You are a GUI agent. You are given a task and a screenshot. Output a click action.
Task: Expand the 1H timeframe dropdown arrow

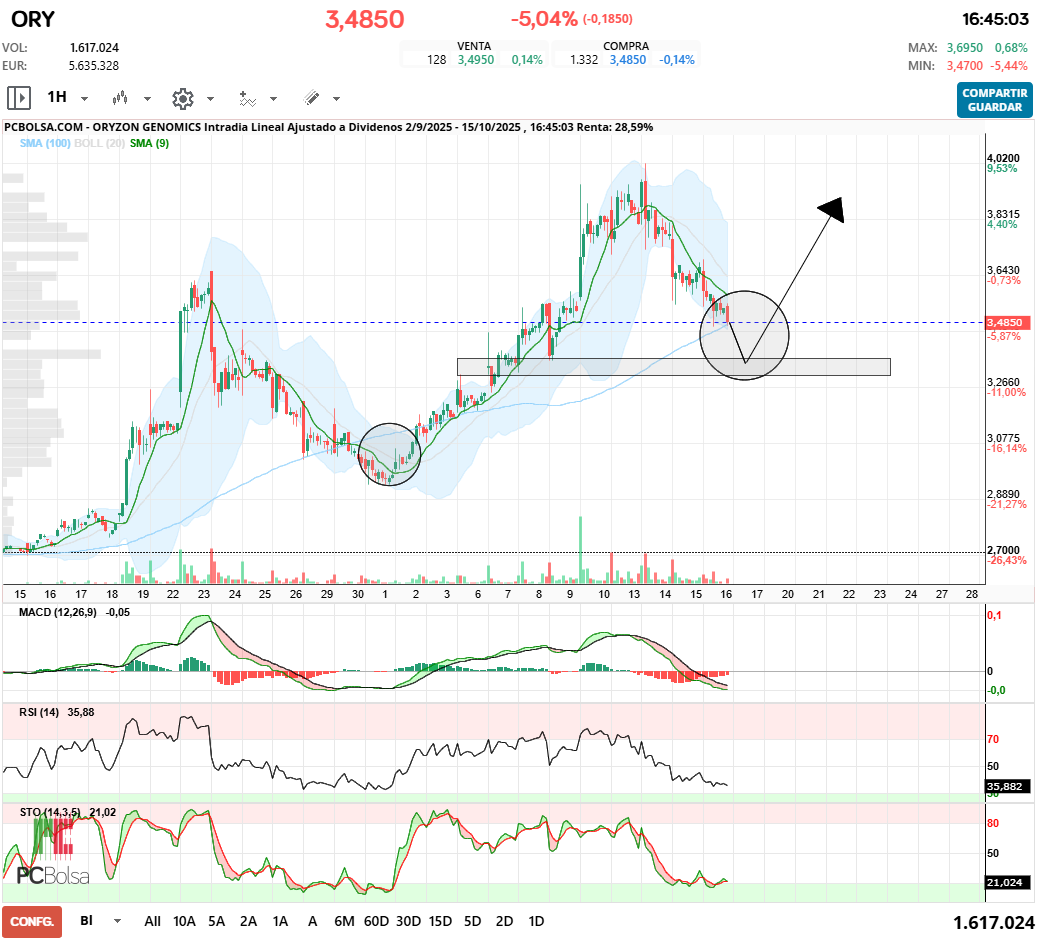(85, 99)
